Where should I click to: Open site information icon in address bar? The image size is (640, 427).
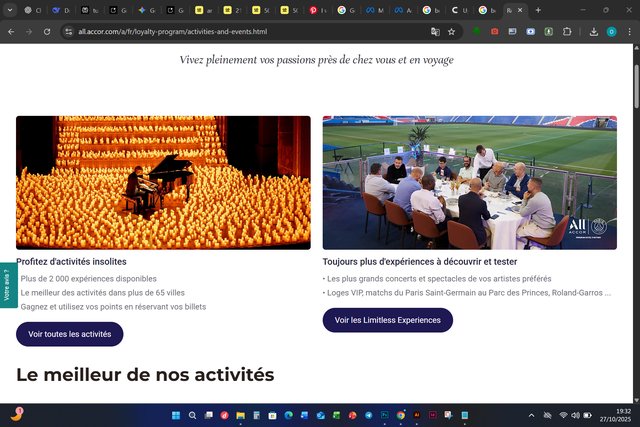pos(69,31)
